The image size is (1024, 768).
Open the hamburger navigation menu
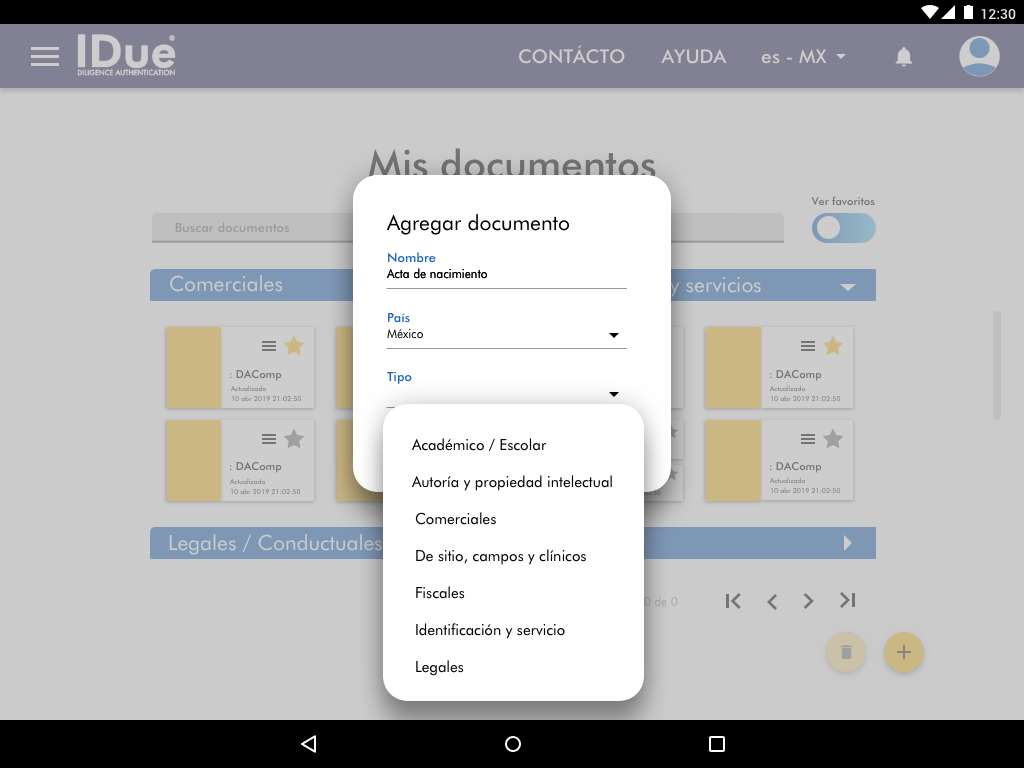45,56
